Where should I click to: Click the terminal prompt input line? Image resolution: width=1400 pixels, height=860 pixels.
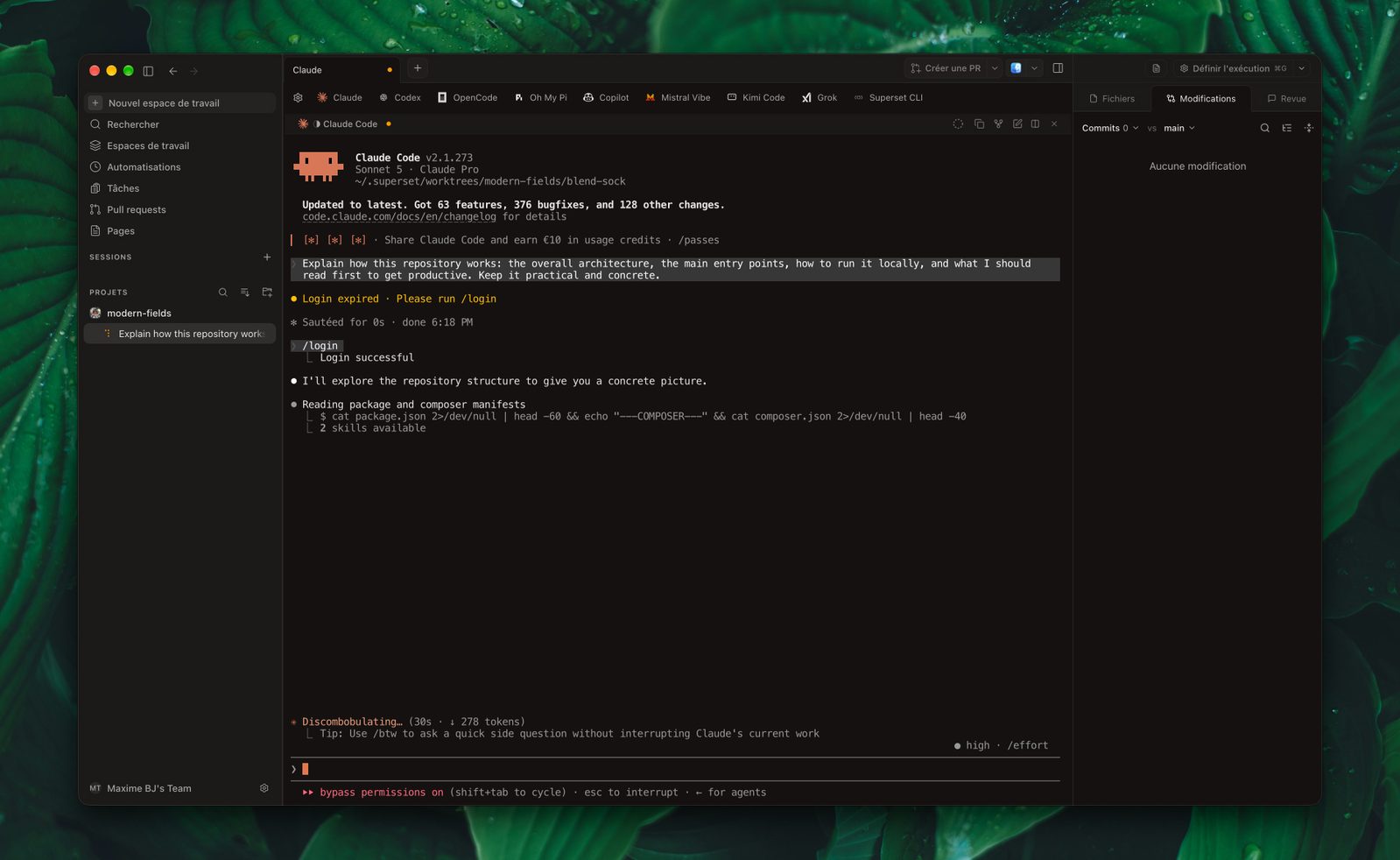[x=674, y=769]
